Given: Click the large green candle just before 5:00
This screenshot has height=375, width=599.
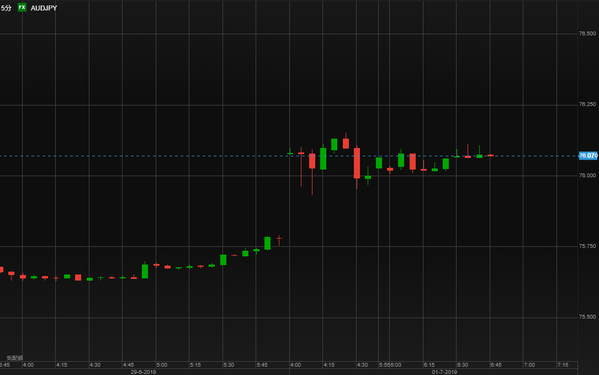Looking at the screenshot, I should (x=145, y=271).
